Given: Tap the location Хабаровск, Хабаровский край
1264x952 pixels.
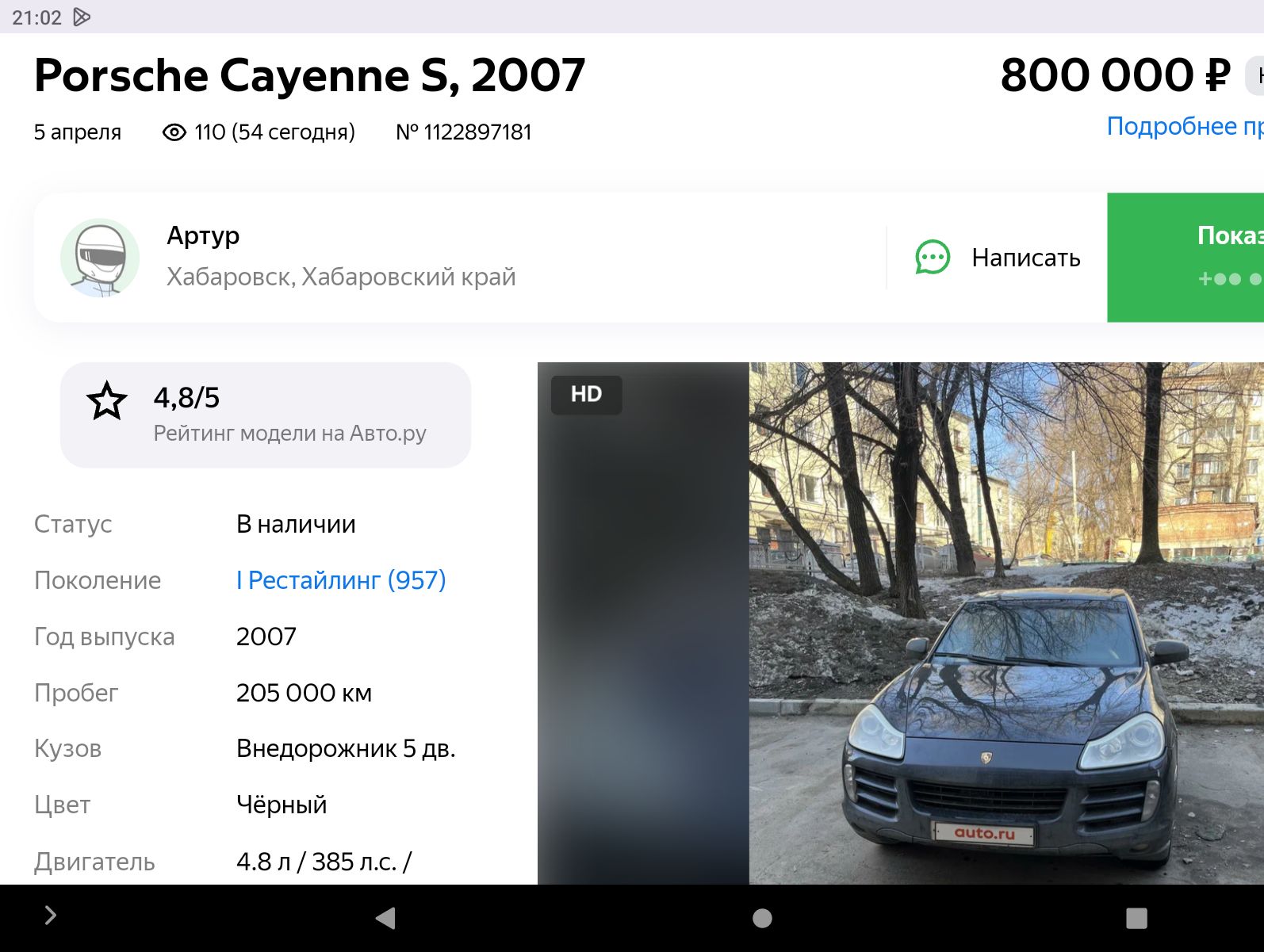Looking at the screenshot, I should (341, 277).
